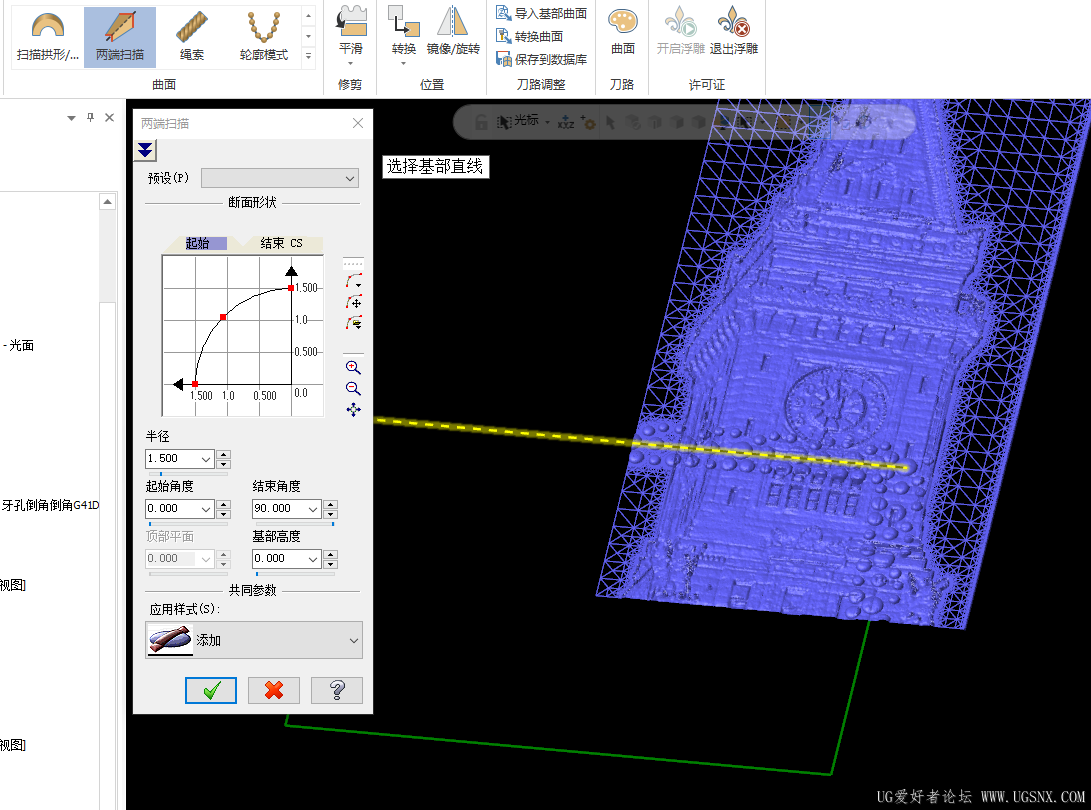Click lock icon in floating toolbar
Viewport: 1091px width, 810px height.
coord(481,122)
